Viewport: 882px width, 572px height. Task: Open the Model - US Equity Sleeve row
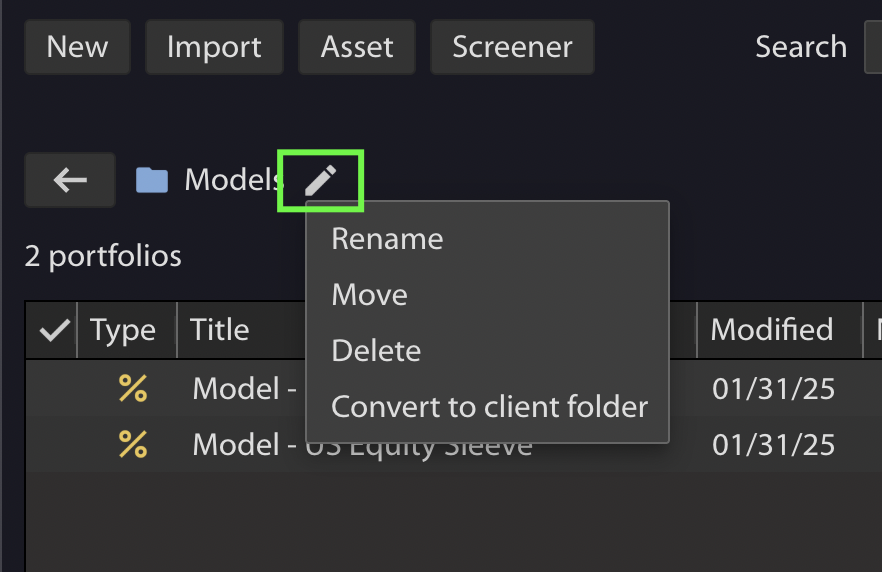click(453, 444)
